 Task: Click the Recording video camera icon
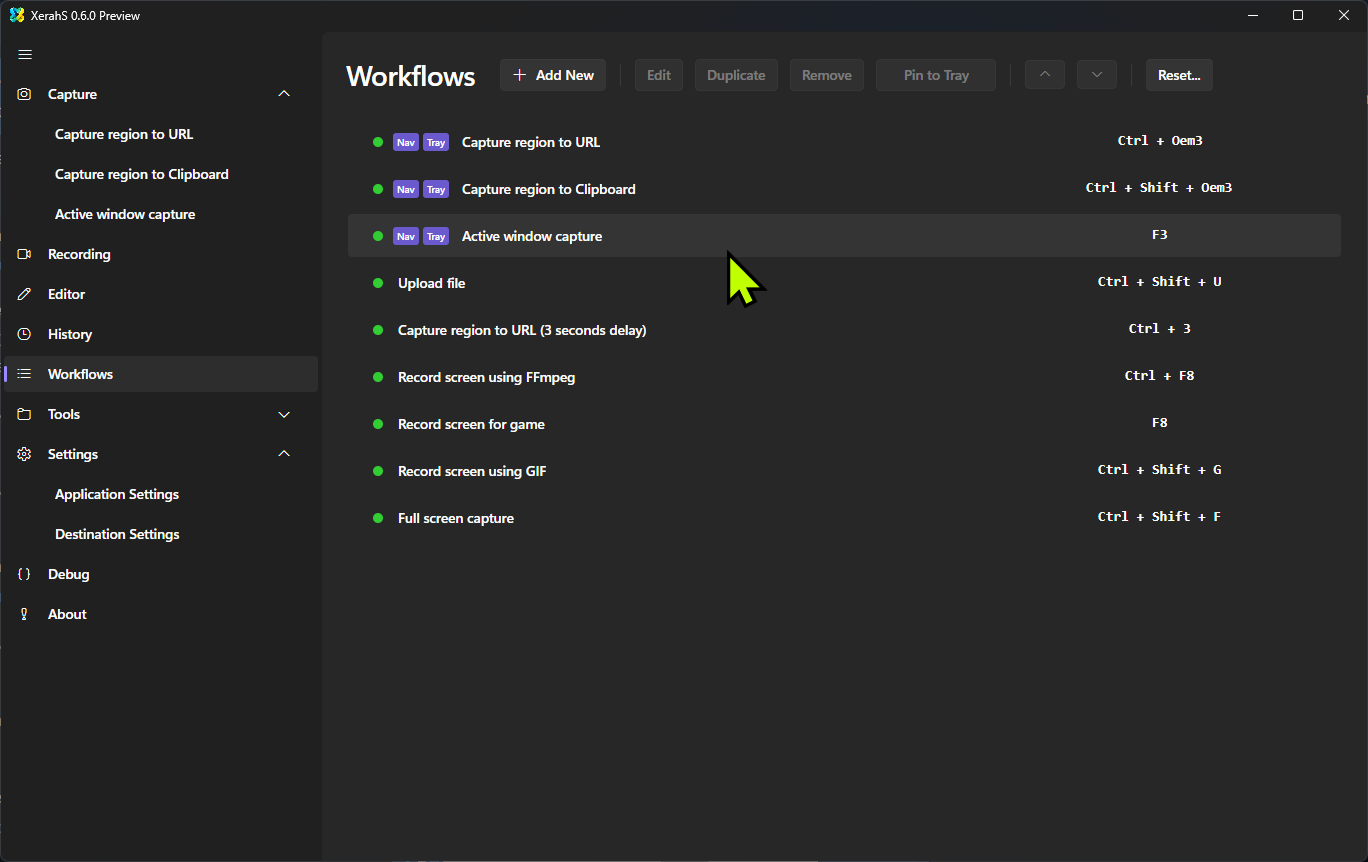coord(25,254)
